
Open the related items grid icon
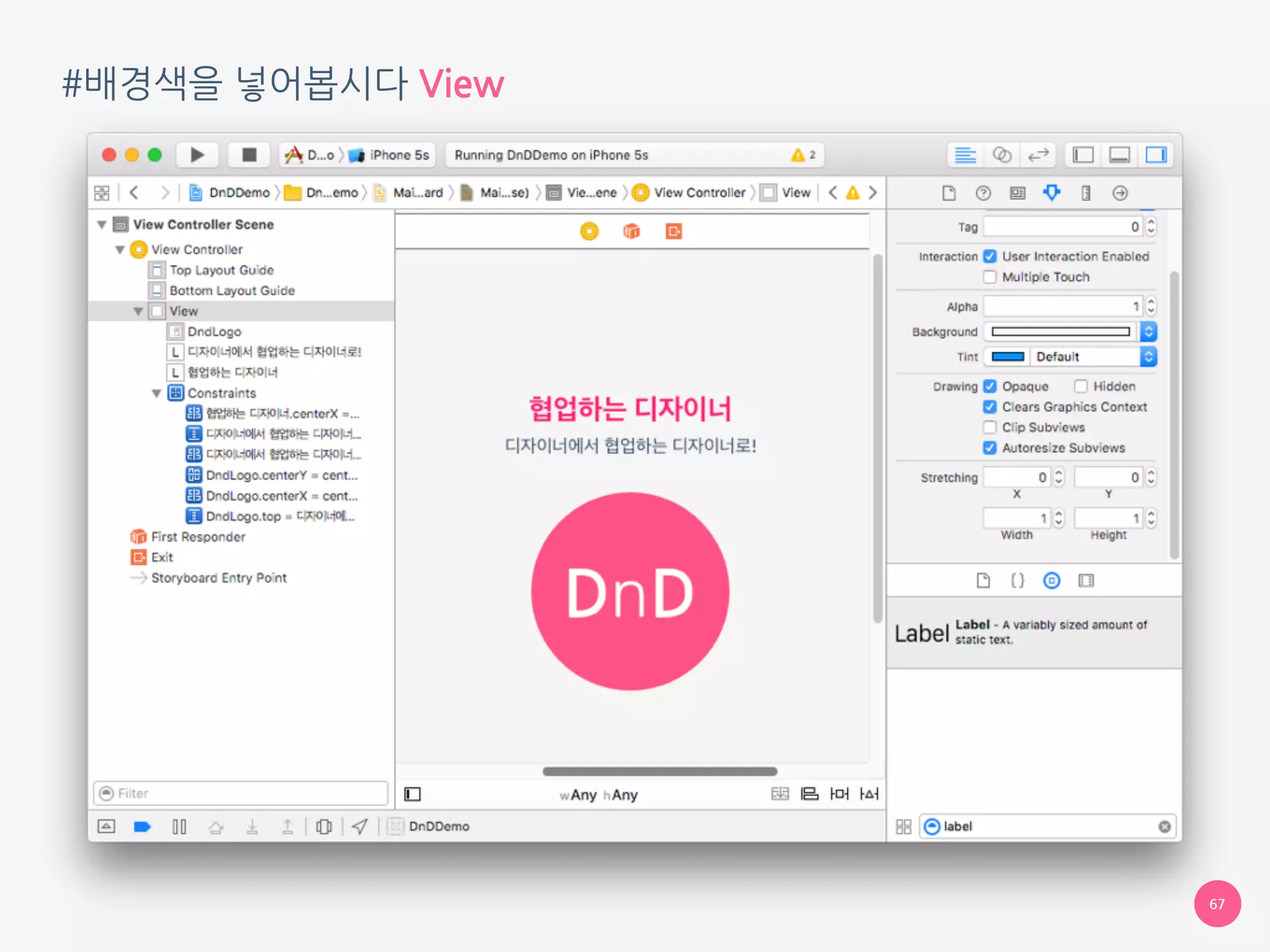point(102,193)
